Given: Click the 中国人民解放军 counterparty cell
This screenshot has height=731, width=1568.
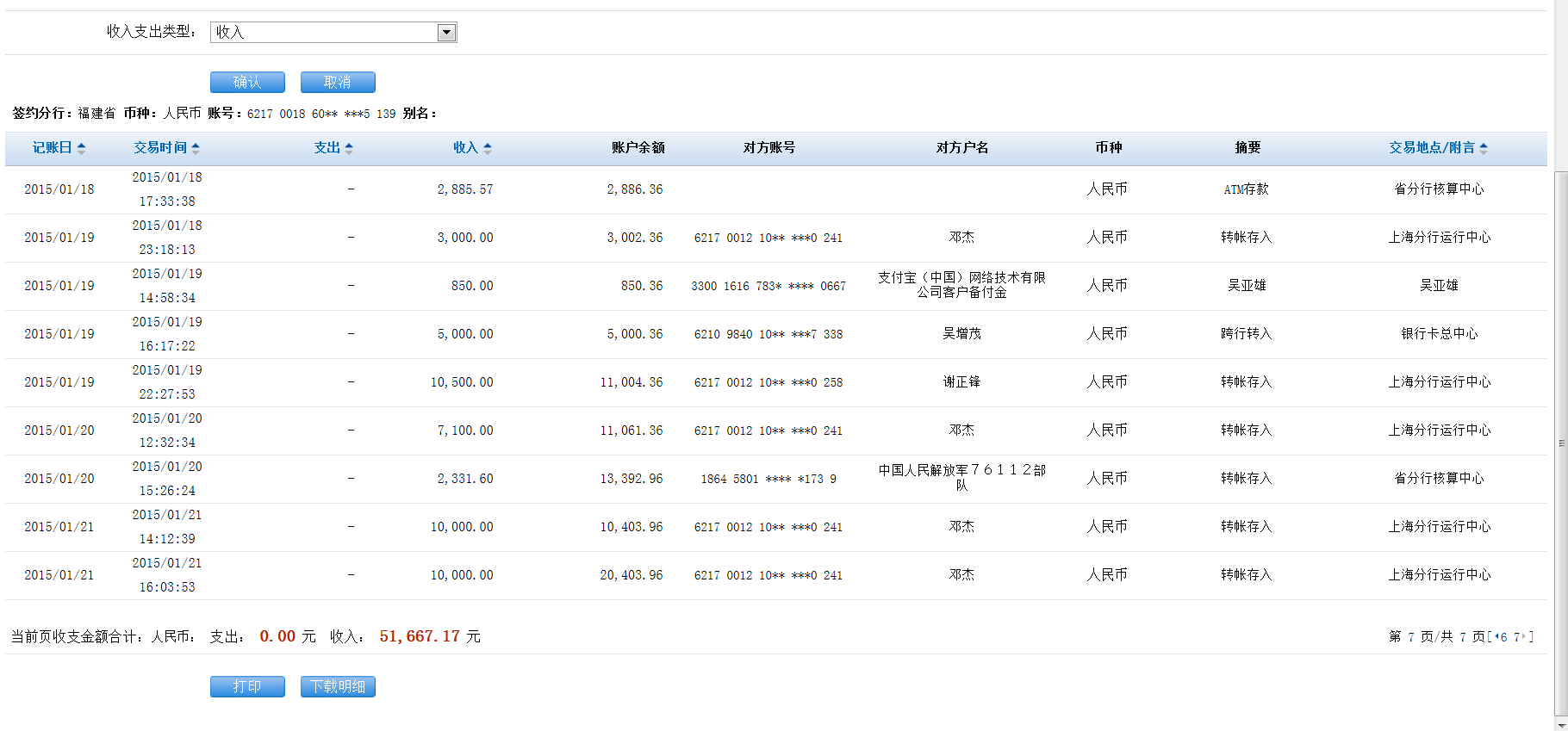Looking at the screenshot, I should click(961, 478).
